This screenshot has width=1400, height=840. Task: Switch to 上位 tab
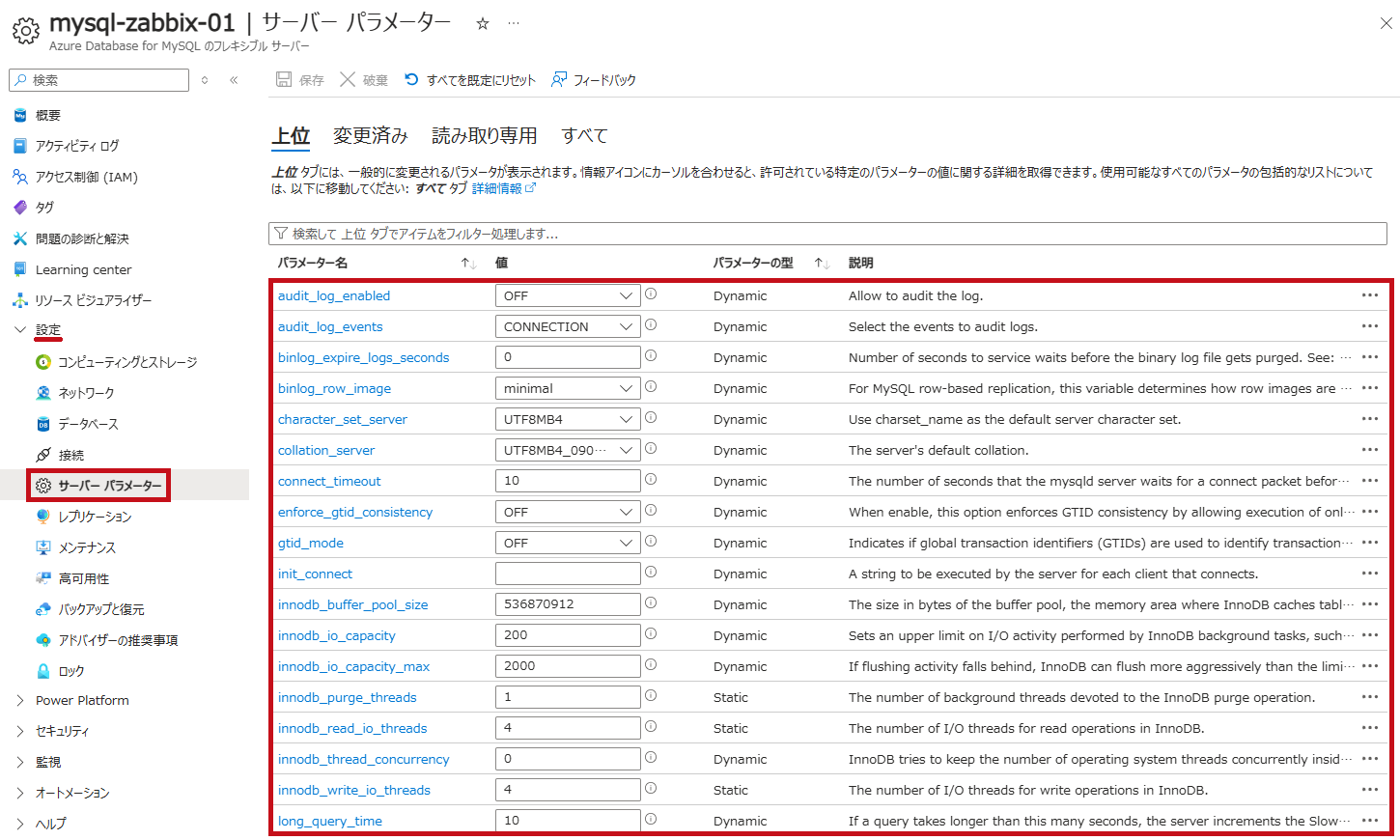[x=291, y=136]
